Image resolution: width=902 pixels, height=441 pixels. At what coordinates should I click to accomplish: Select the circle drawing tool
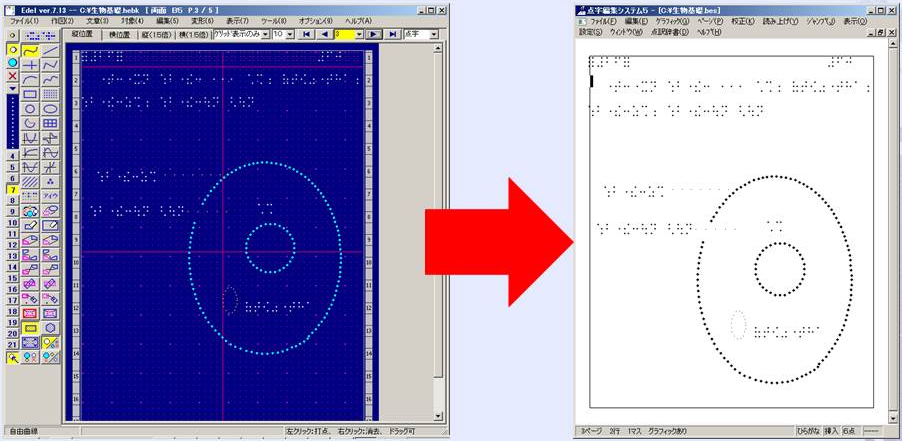click(31, 109)
